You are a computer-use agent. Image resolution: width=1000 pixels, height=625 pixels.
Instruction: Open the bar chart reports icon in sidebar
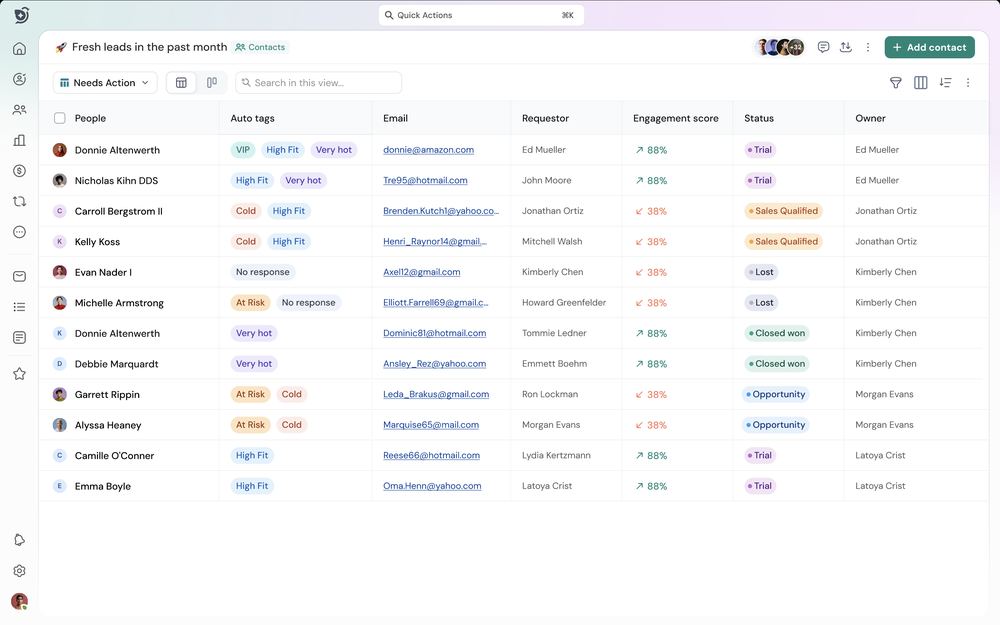(x=20, y=140)
